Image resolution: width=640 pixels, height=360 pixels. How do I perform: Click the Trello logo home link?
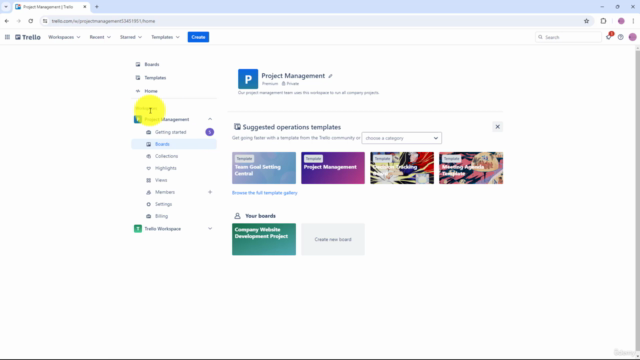(x=28, y=37)
